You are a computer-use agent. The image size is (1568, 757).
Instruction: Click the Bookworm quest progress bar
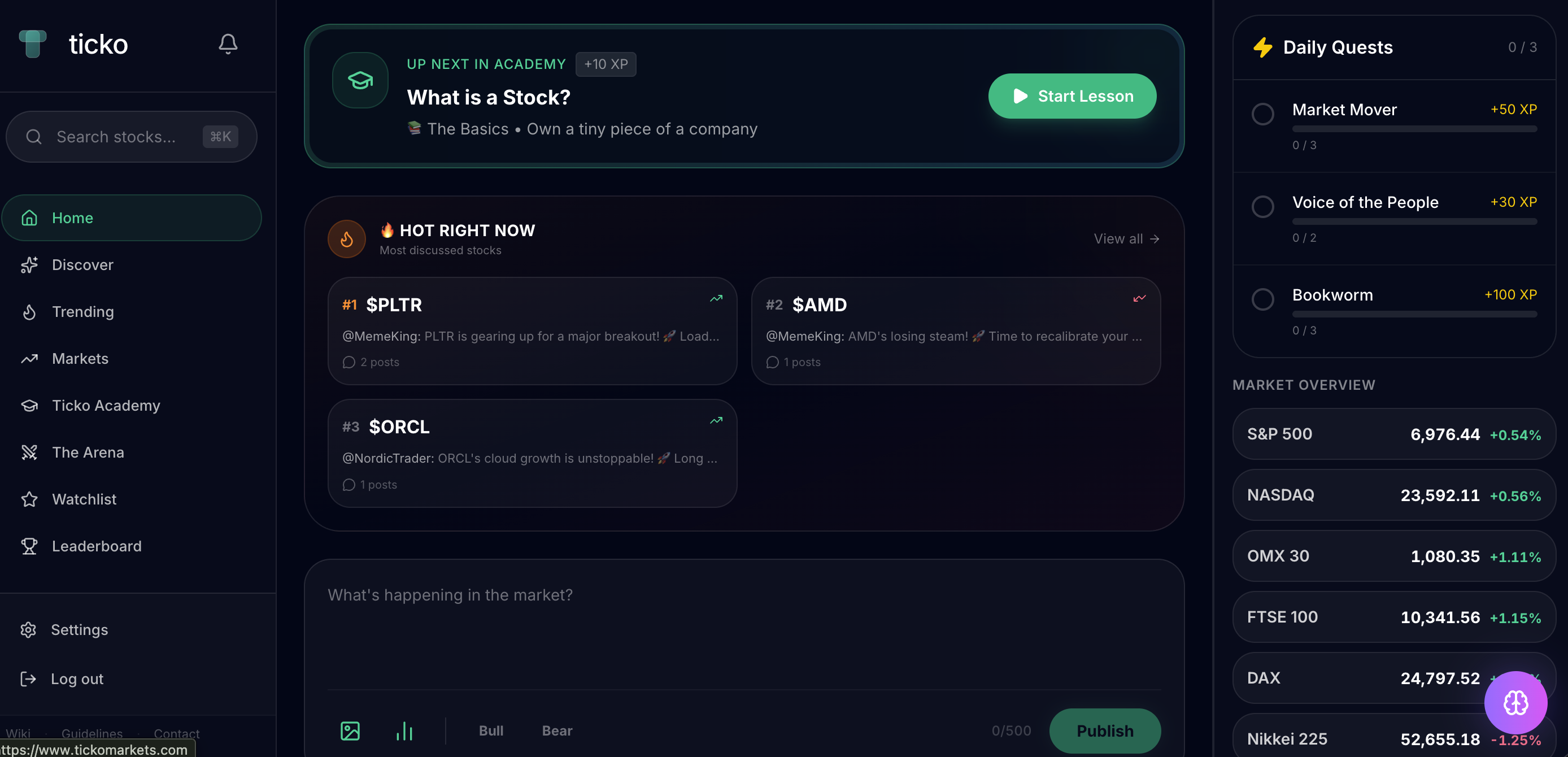(x=1414, y=315)
